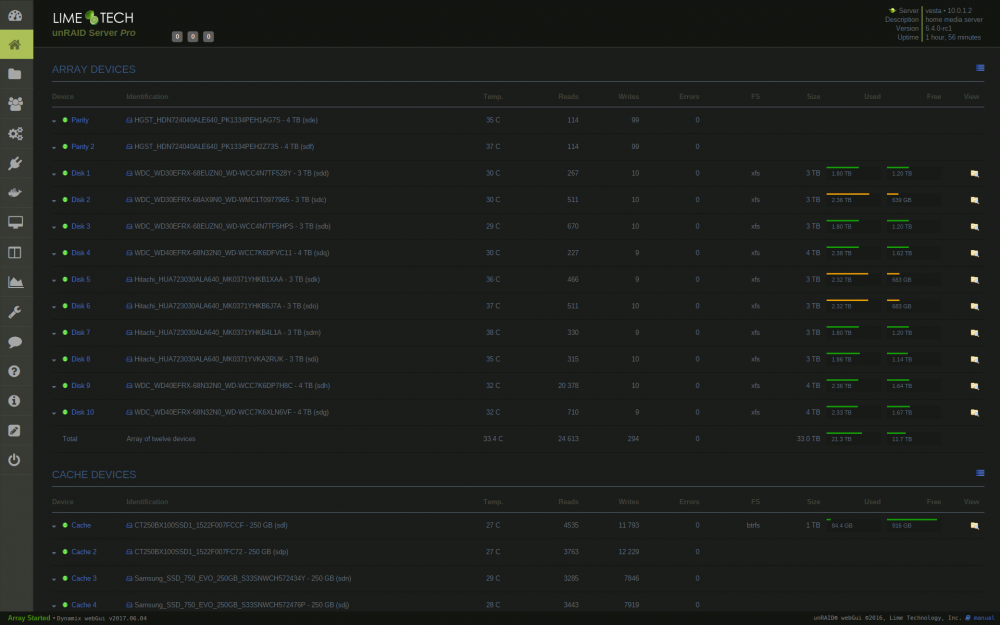Screen dimensions: 1000x625
Task: Open the Disk 8 device link
Action: (x=80, y=359)
